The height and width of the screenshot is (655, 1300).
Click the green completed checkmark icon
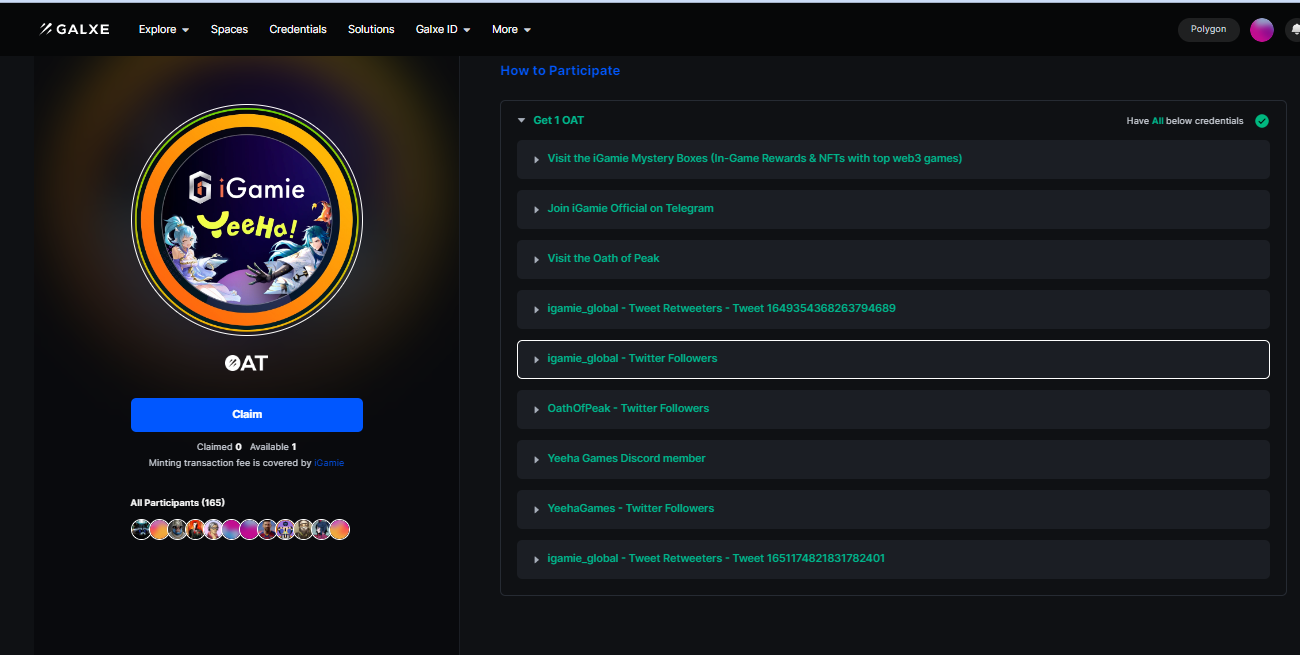pyautogui.click(x=1262, y=121)
